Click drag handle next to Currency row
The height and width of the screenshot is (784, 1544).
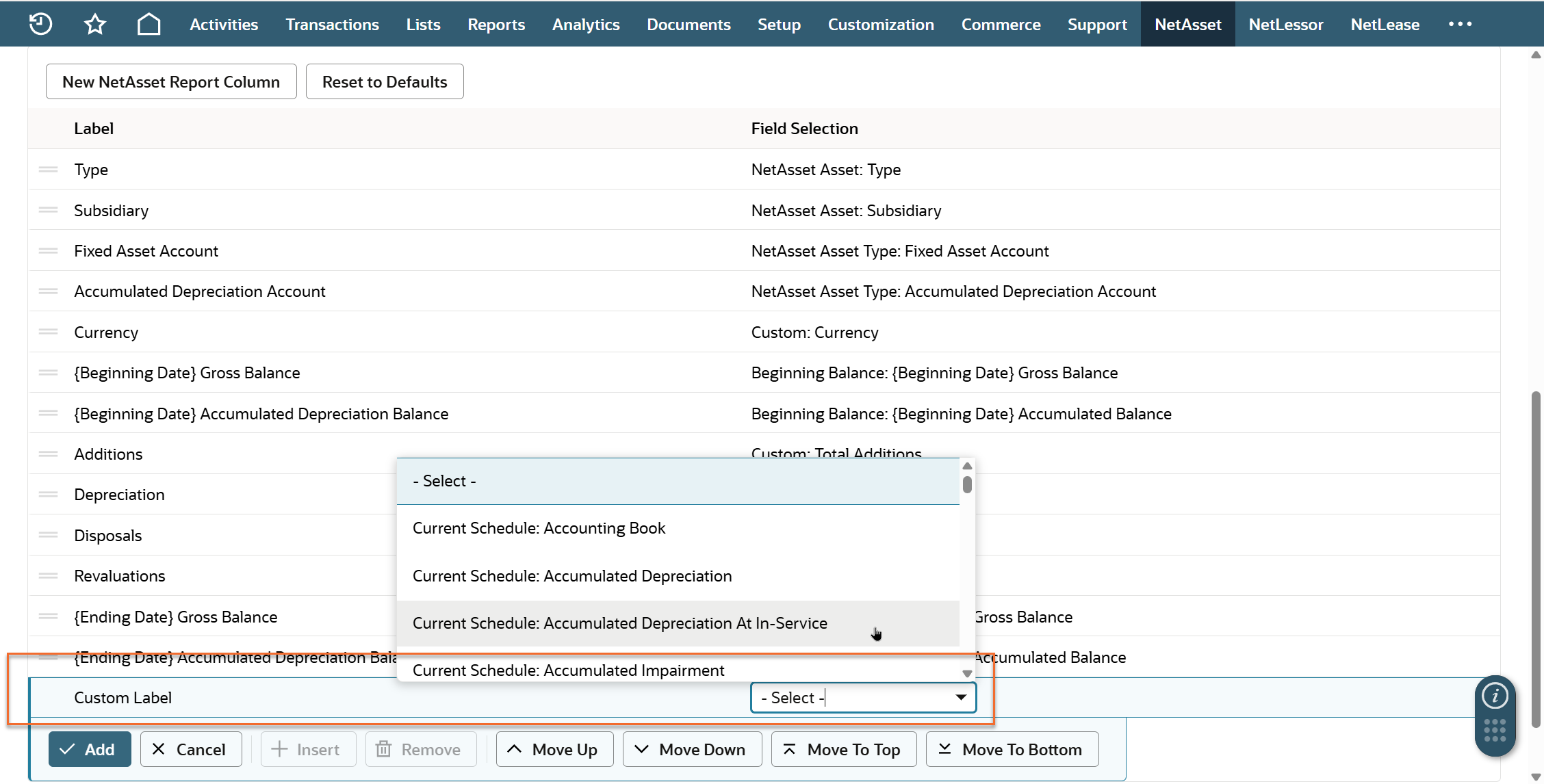[x=48, y=332]
